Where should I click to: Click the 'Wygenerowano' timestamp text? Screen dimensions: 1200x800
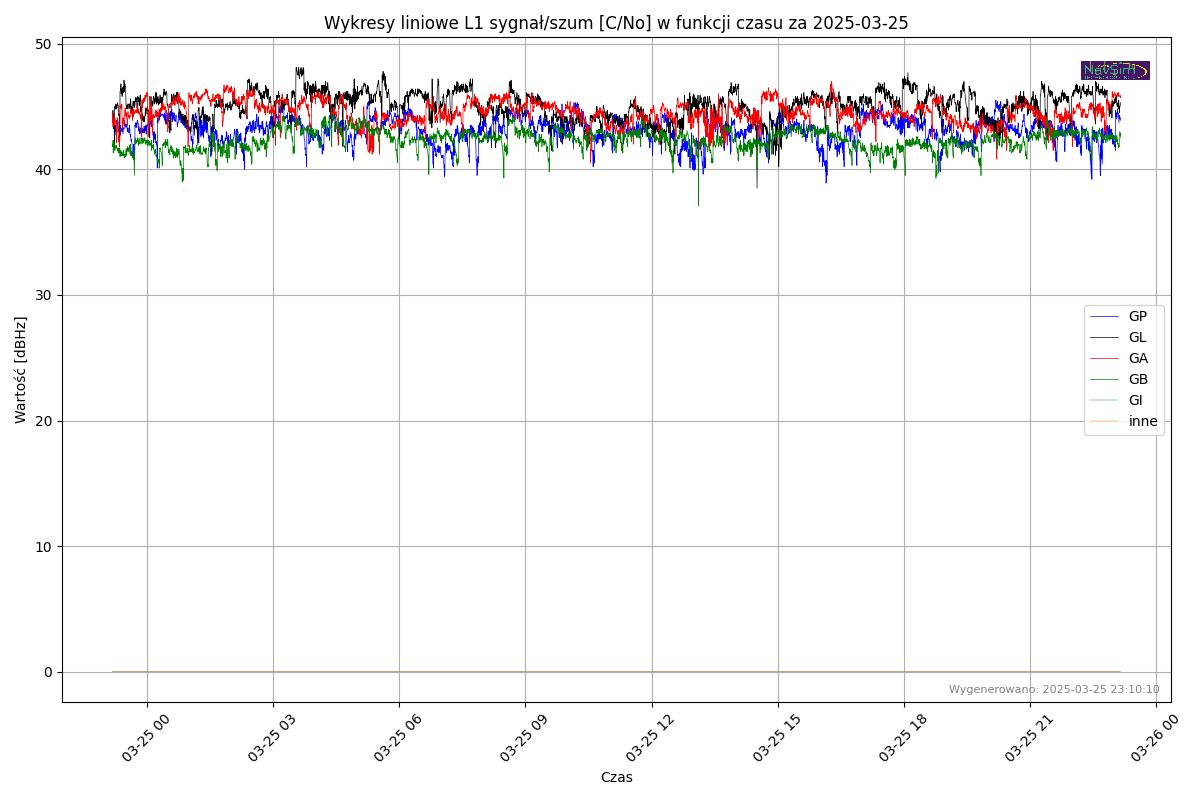(x=1054, y=689)
